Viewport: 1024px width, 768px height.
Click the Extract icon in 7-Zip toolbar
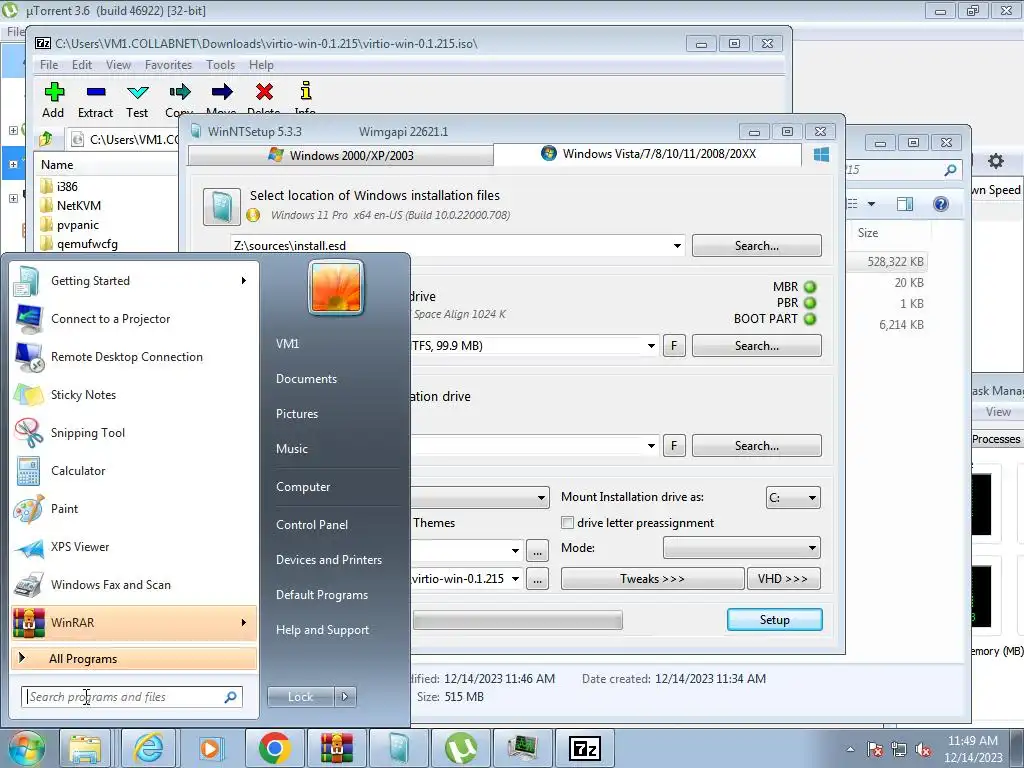click(96, 92)
